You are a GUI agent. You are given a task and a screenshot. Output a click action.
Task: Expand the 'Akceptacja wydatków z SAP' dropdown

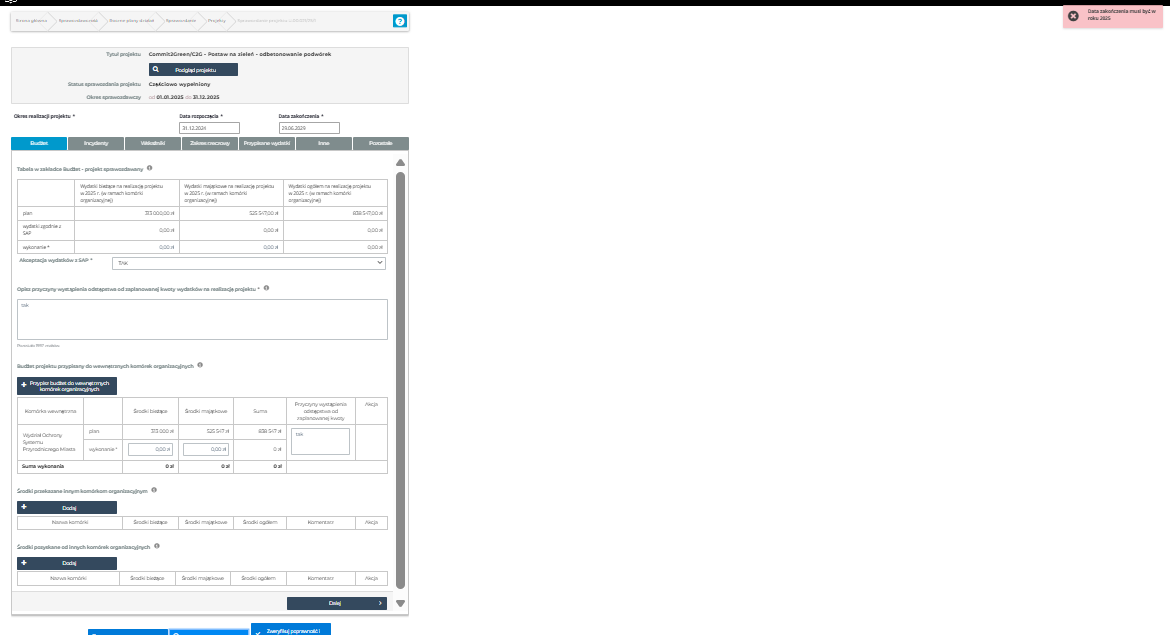pyautogui.click(x=249, y=263)
